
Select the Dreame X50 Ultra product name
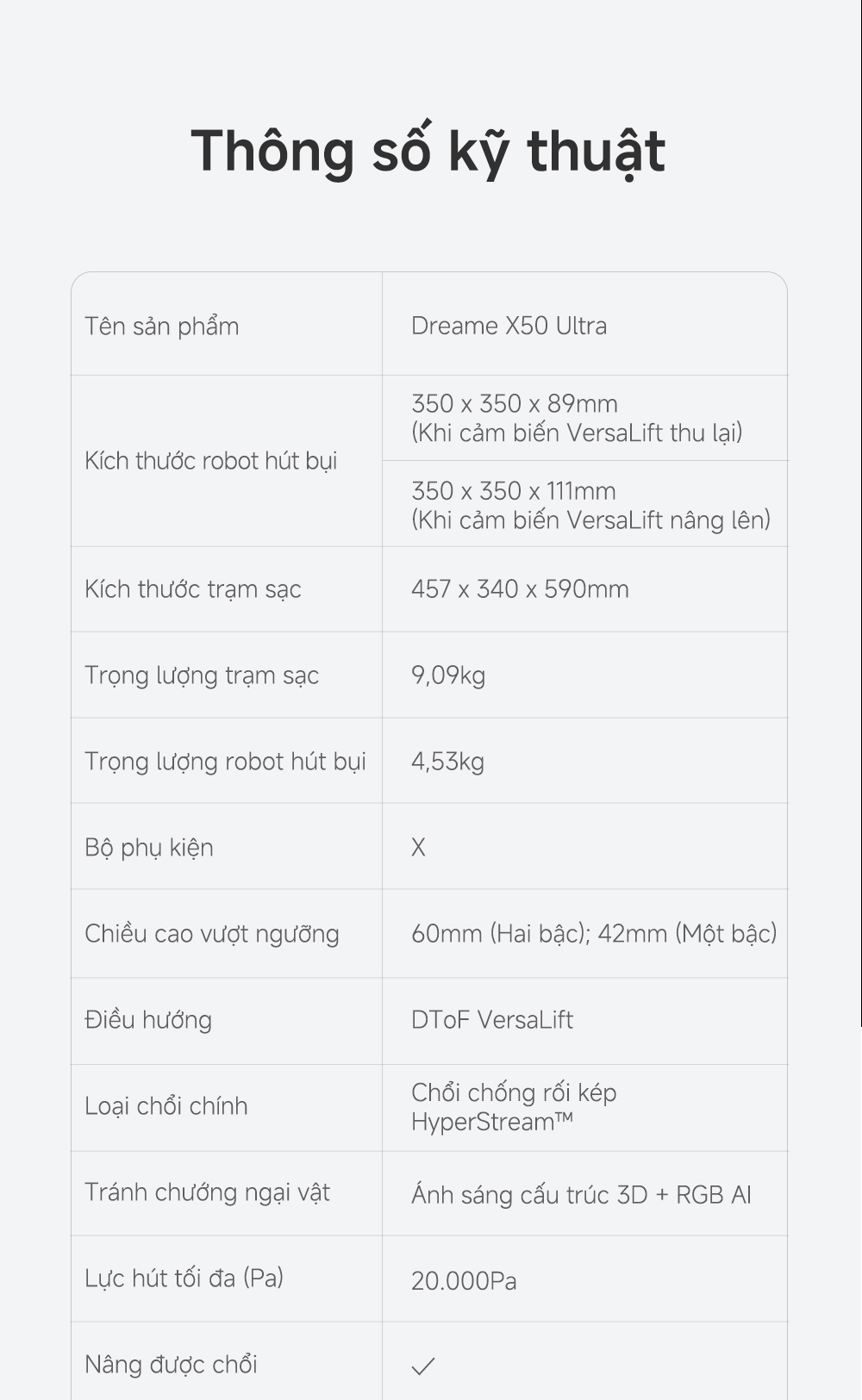(x=509, y=326)
